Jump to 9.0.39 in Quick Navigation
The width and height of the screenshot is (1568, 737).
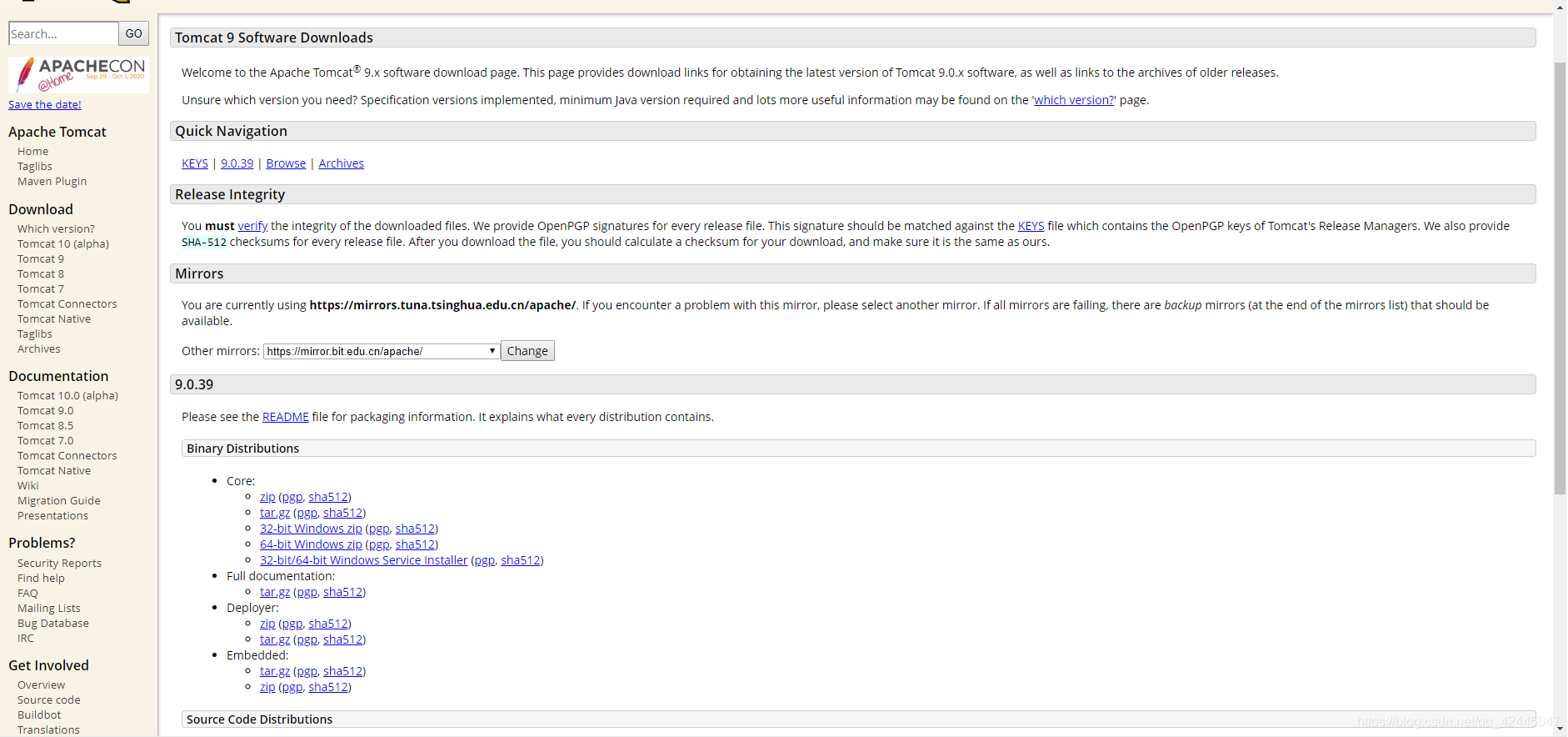pyautogui.click(x=237, y=163)
